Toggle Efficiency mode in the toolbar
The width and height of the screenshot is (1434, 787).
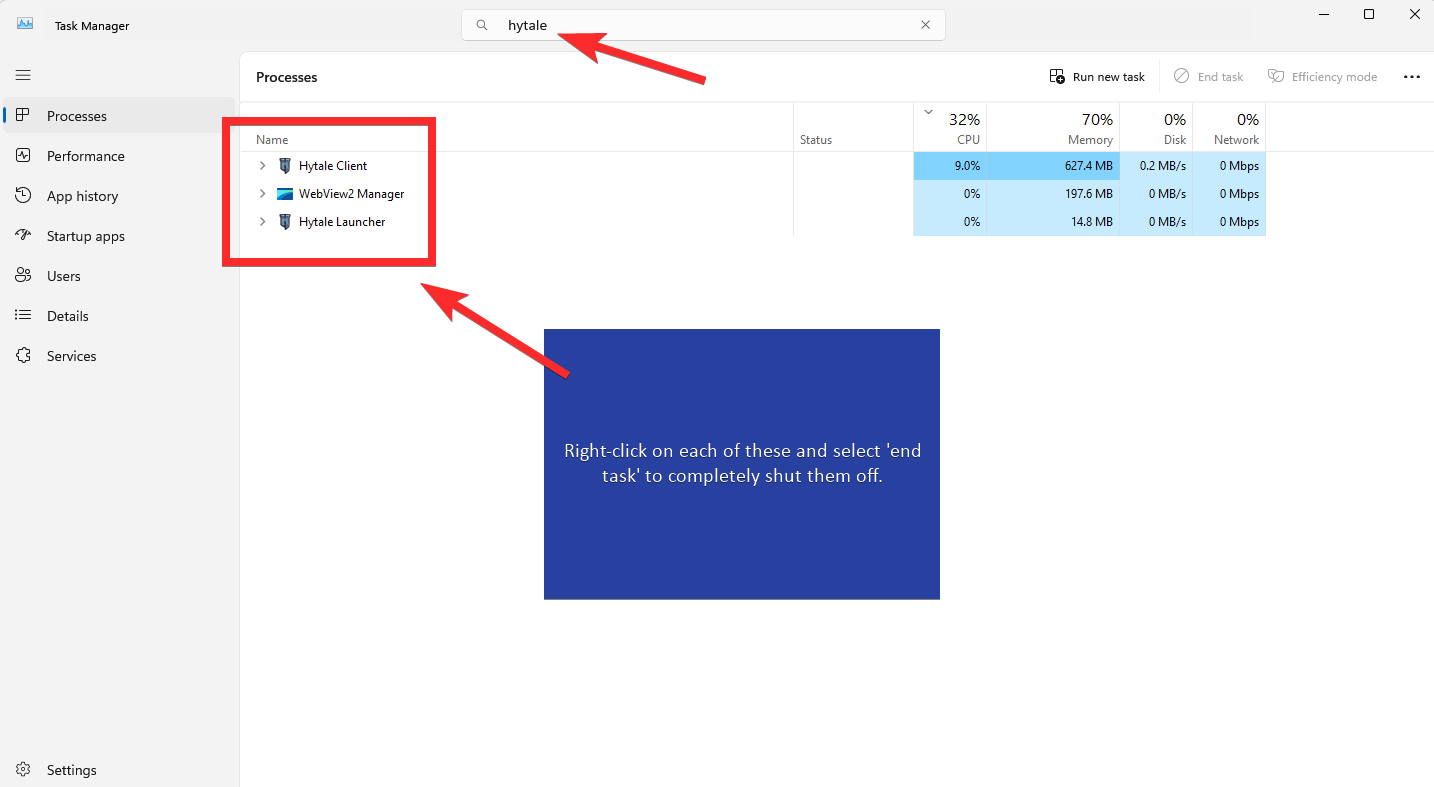pos(1322,77)
